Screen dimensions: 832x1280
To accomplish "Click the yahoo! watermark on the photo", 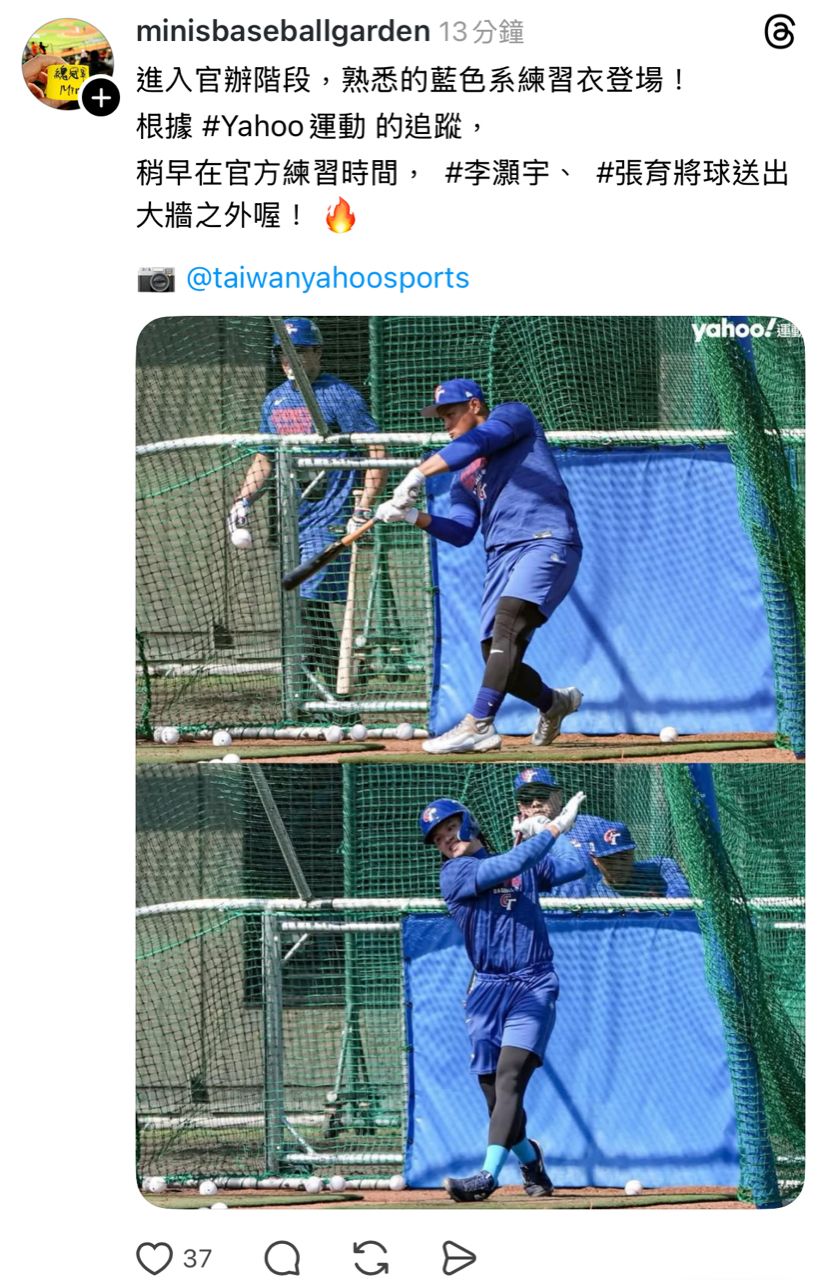I will coord(746,331).
